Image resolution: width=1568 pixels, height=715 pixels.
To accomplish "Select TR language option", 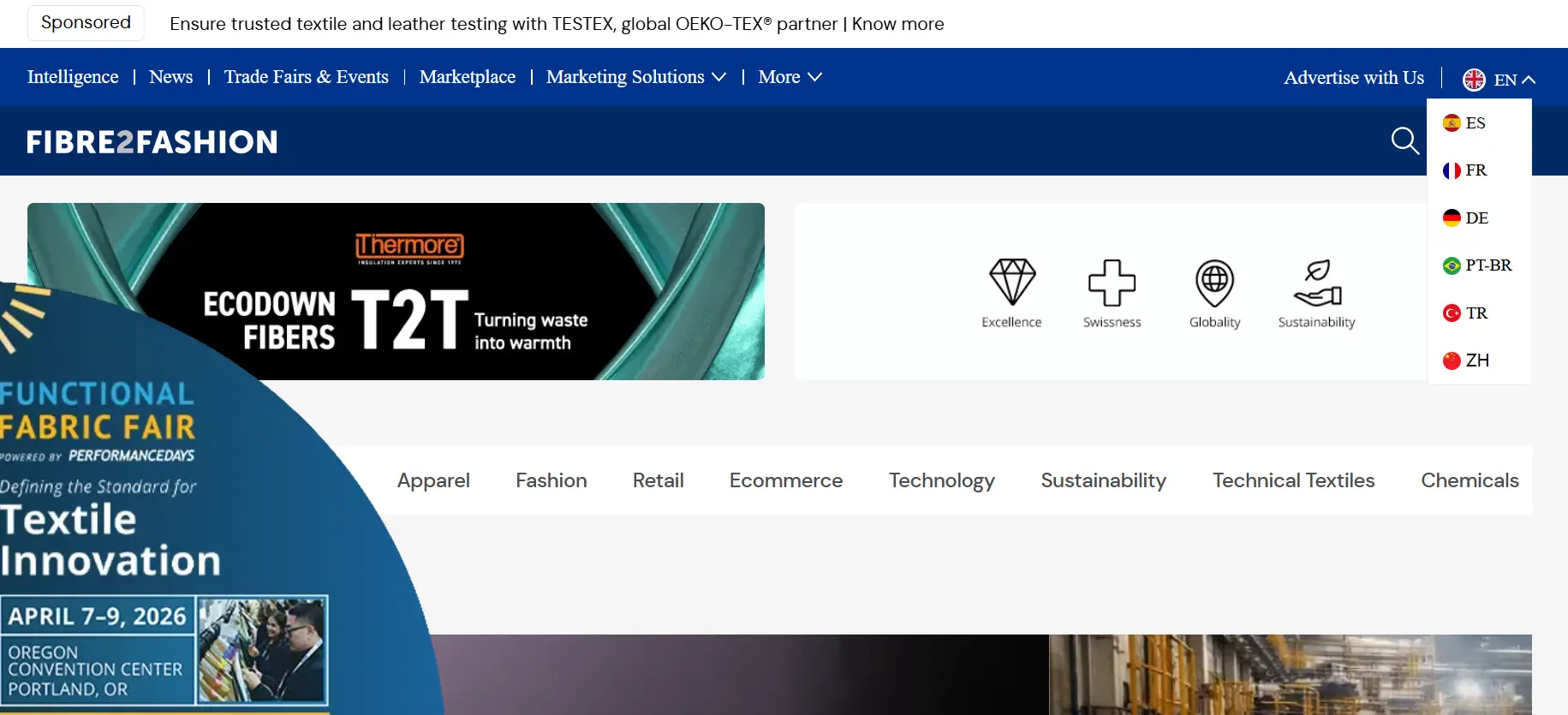I will coord(1479,313).
